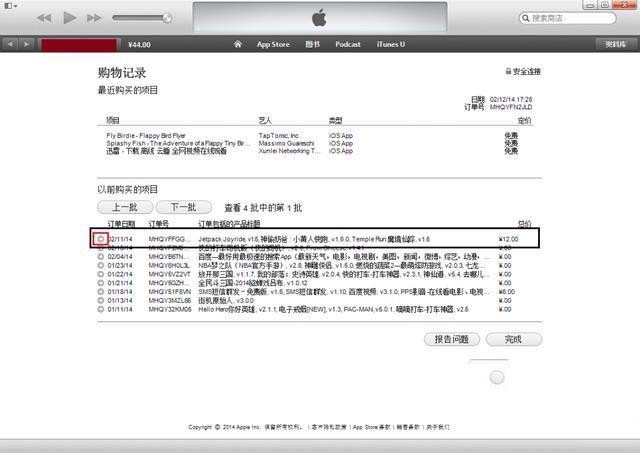
Task: Select order number MHQY51F8VN
Action: (x=169, y=292)
